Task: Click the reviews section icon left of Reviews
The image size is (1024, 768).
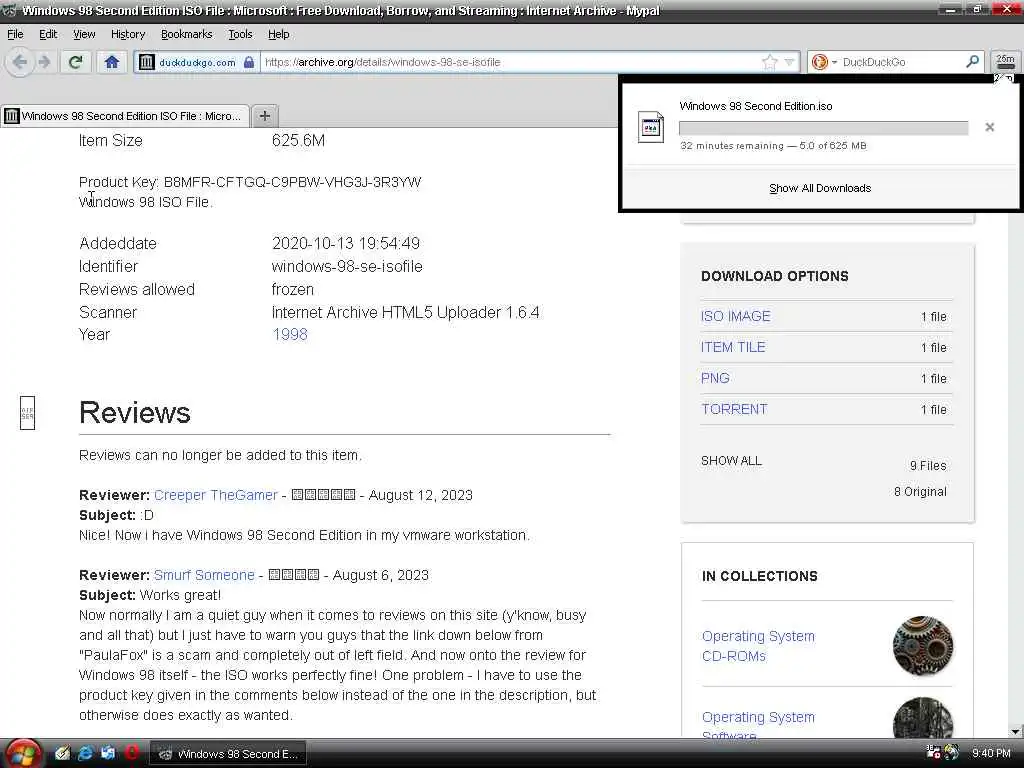Action: point(27,413)
